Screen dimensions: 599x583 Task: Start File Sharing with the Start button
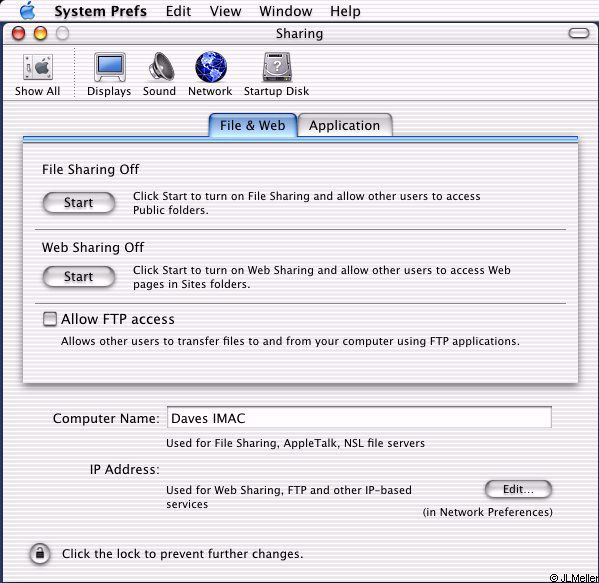[79, 202]
